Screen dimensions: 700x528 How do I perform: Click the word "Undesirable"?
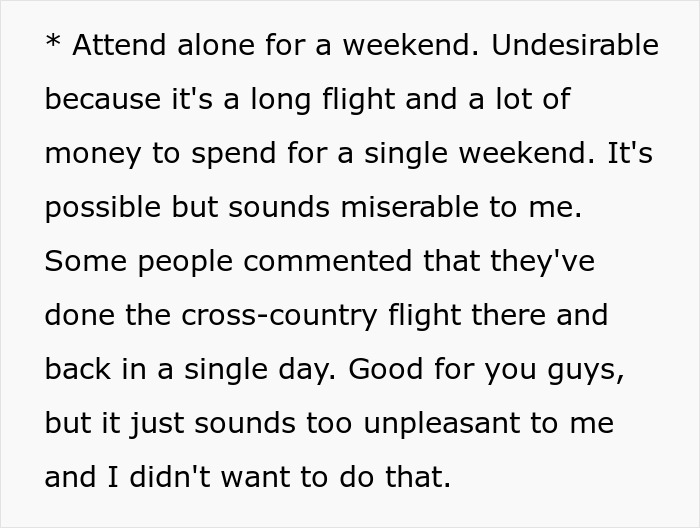[x=575, y=46]
